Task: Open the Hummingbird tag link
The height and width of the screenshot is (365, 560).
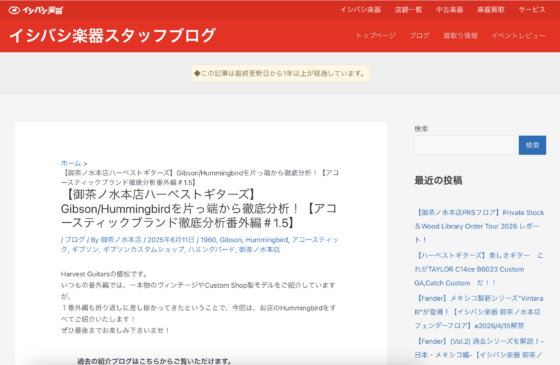Action: pos(267,240)
